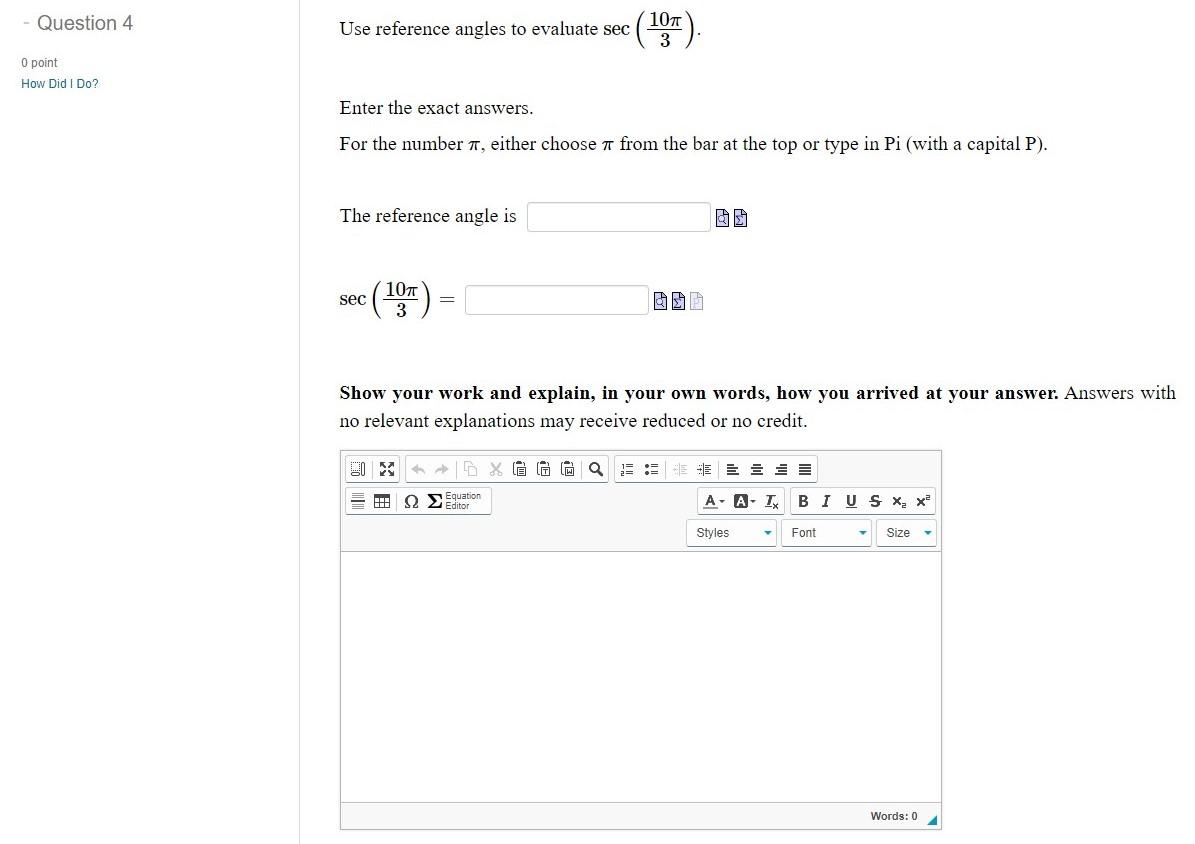The width and height of the screenshot is (1195, 844).
Task: Open the How Did I Do link
Action: point(59,84)
